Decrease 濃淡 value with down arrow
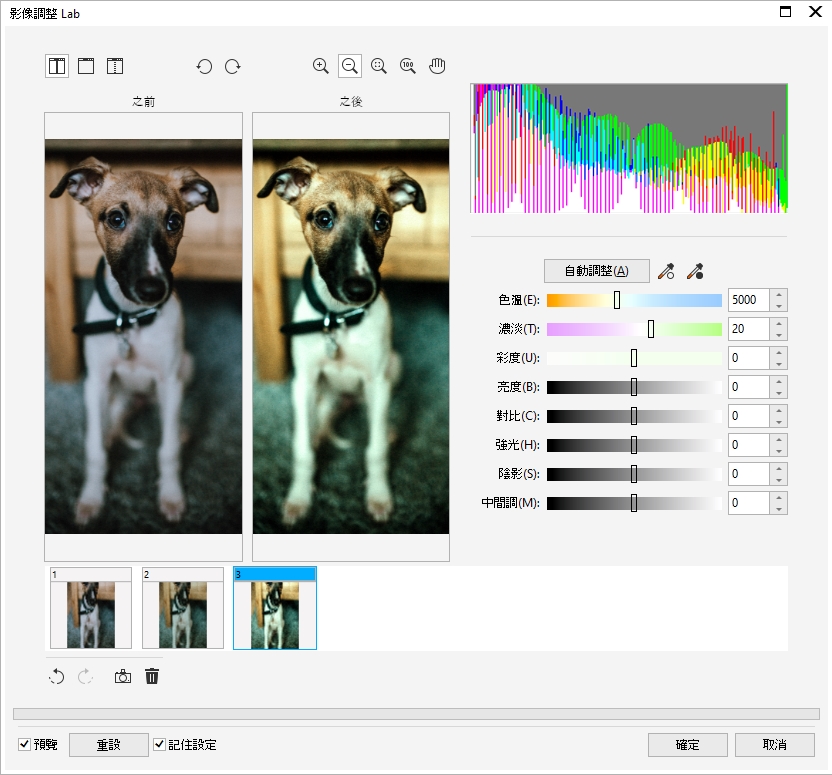 coord(779,334)
